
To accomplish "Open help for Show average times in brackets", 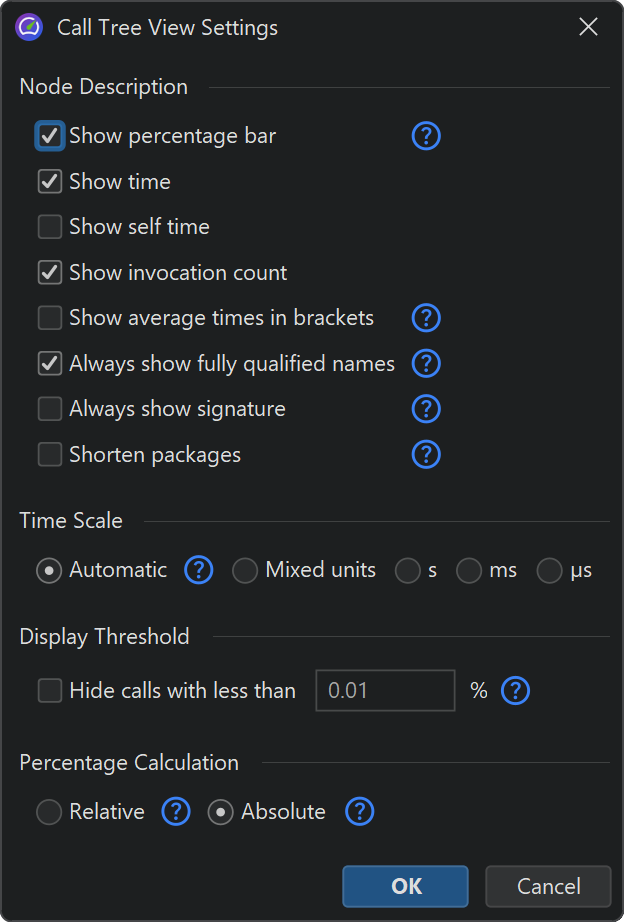I will click(x=426, y=318).
